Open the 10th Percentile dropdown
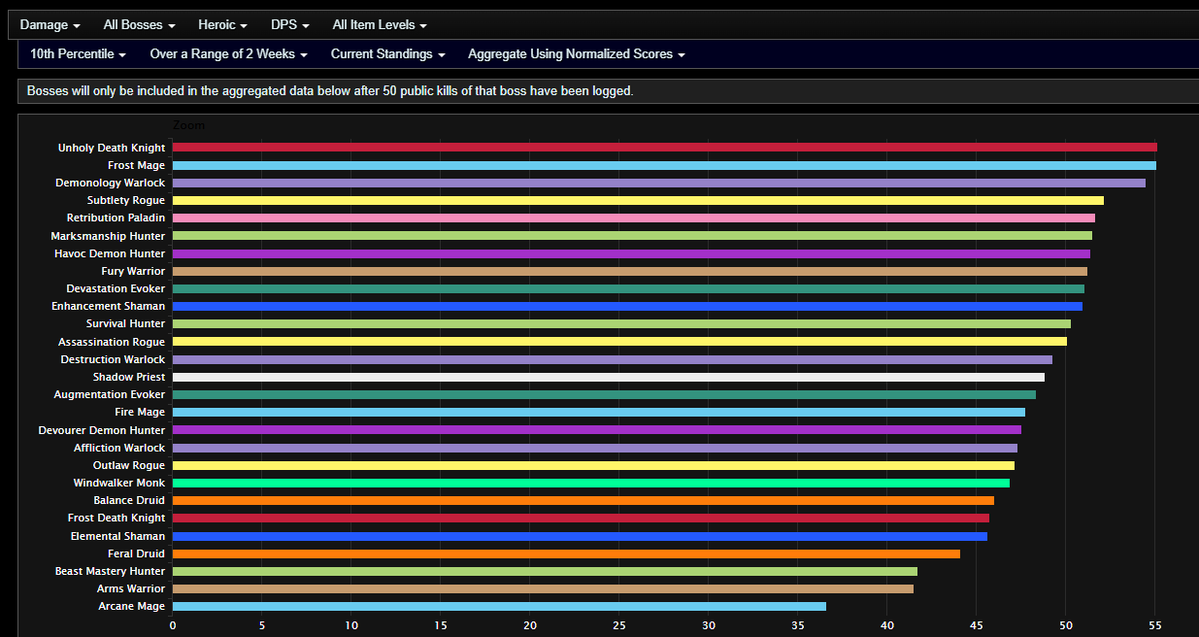The image size is (1199, 637). [x=78, y=54]
